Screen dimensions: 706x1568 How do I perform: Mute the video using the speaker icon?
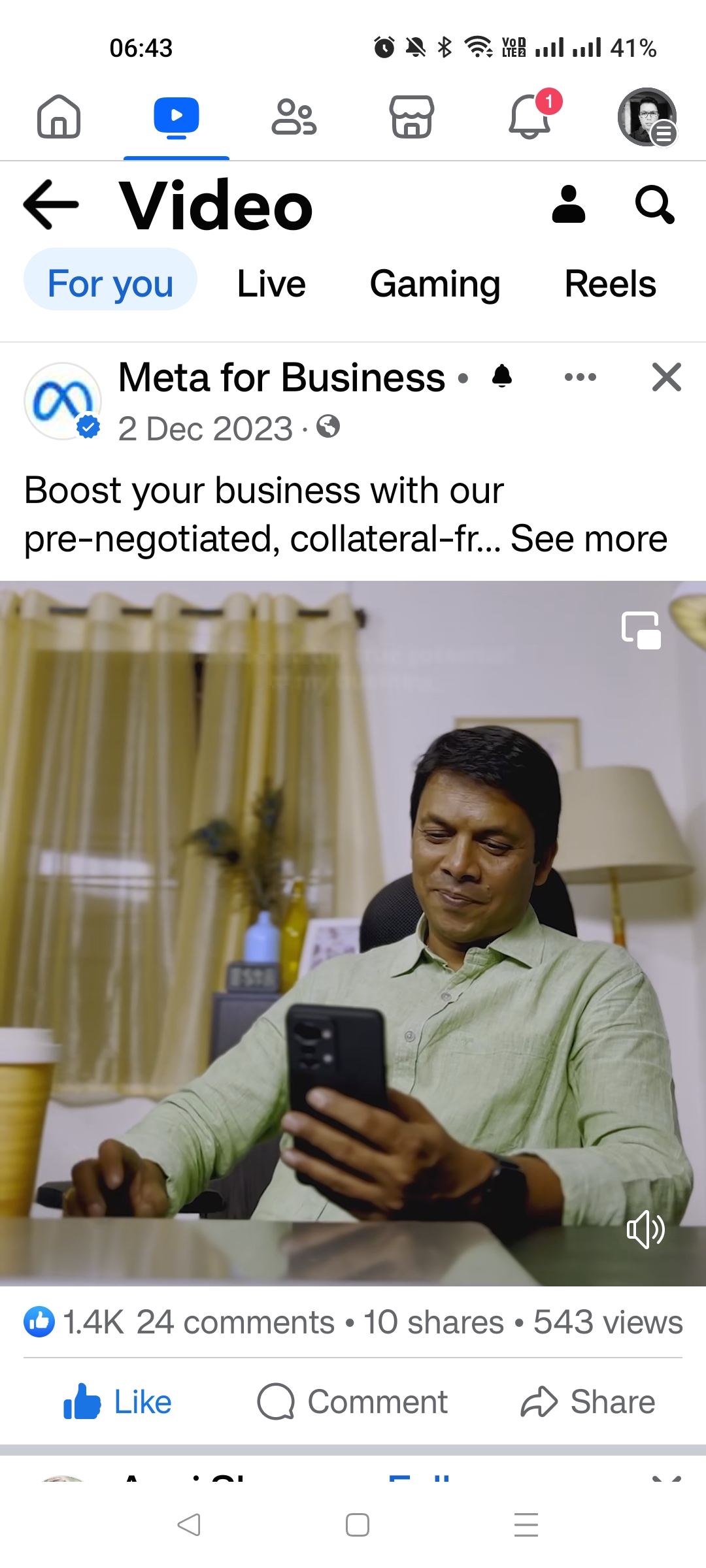point(645,1230)
